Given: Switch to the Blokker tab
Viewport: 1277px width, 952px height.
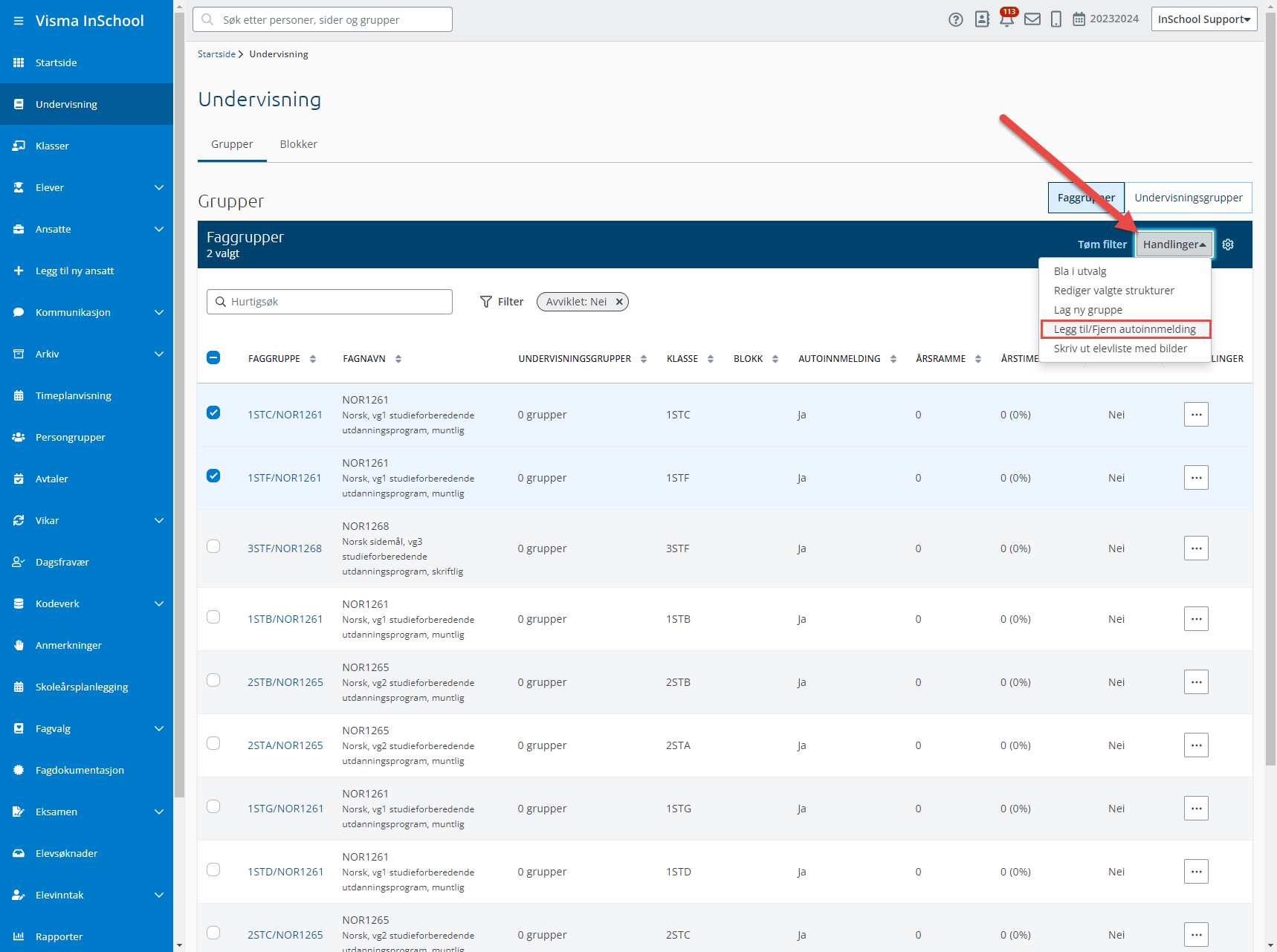Looking at the screenshot, I should tap(299, 144).
